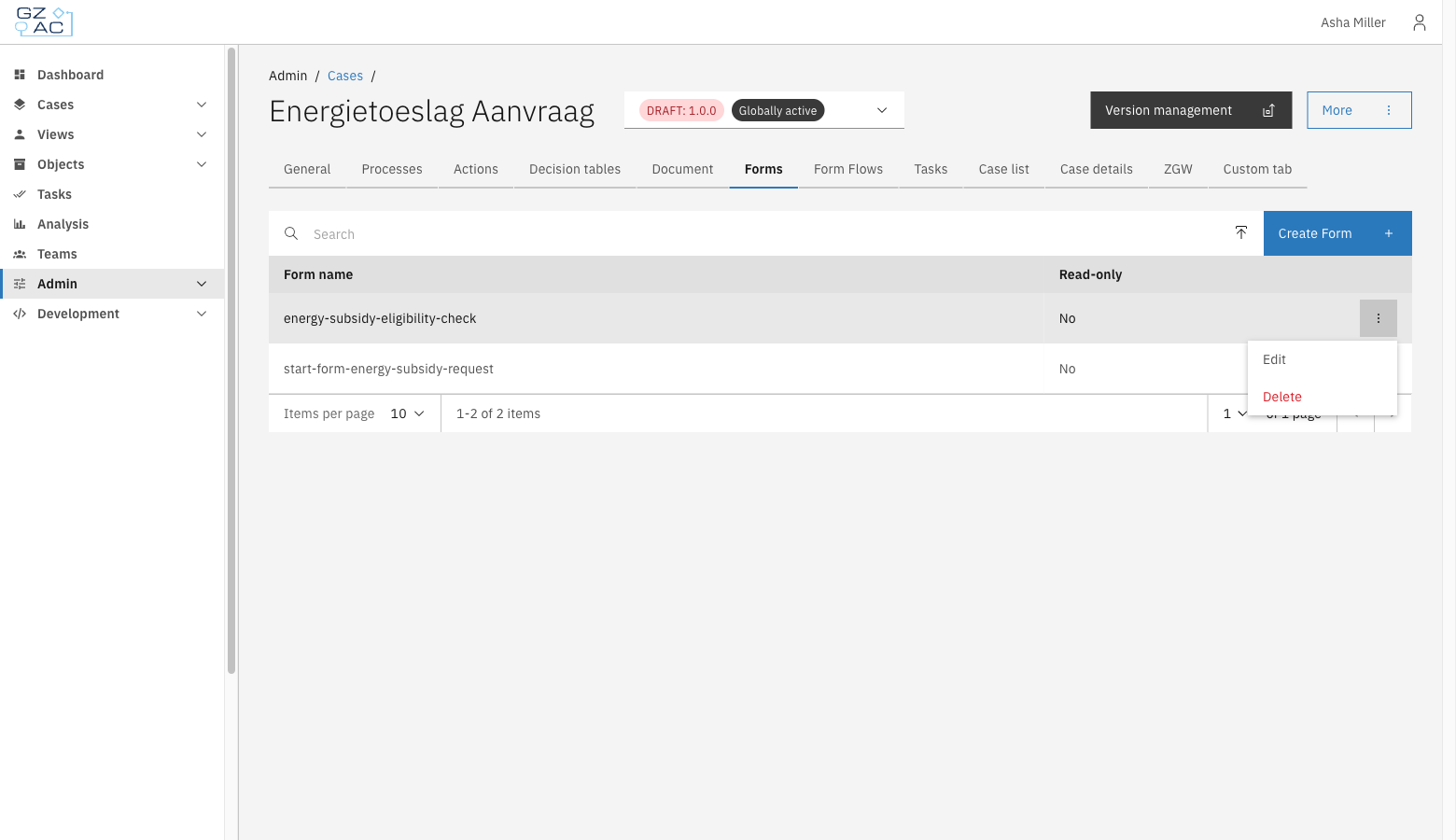Switch to the Actions tab
Image resolution: width=1456 pixels, height=840 pixels.
[x=476, y=169]
